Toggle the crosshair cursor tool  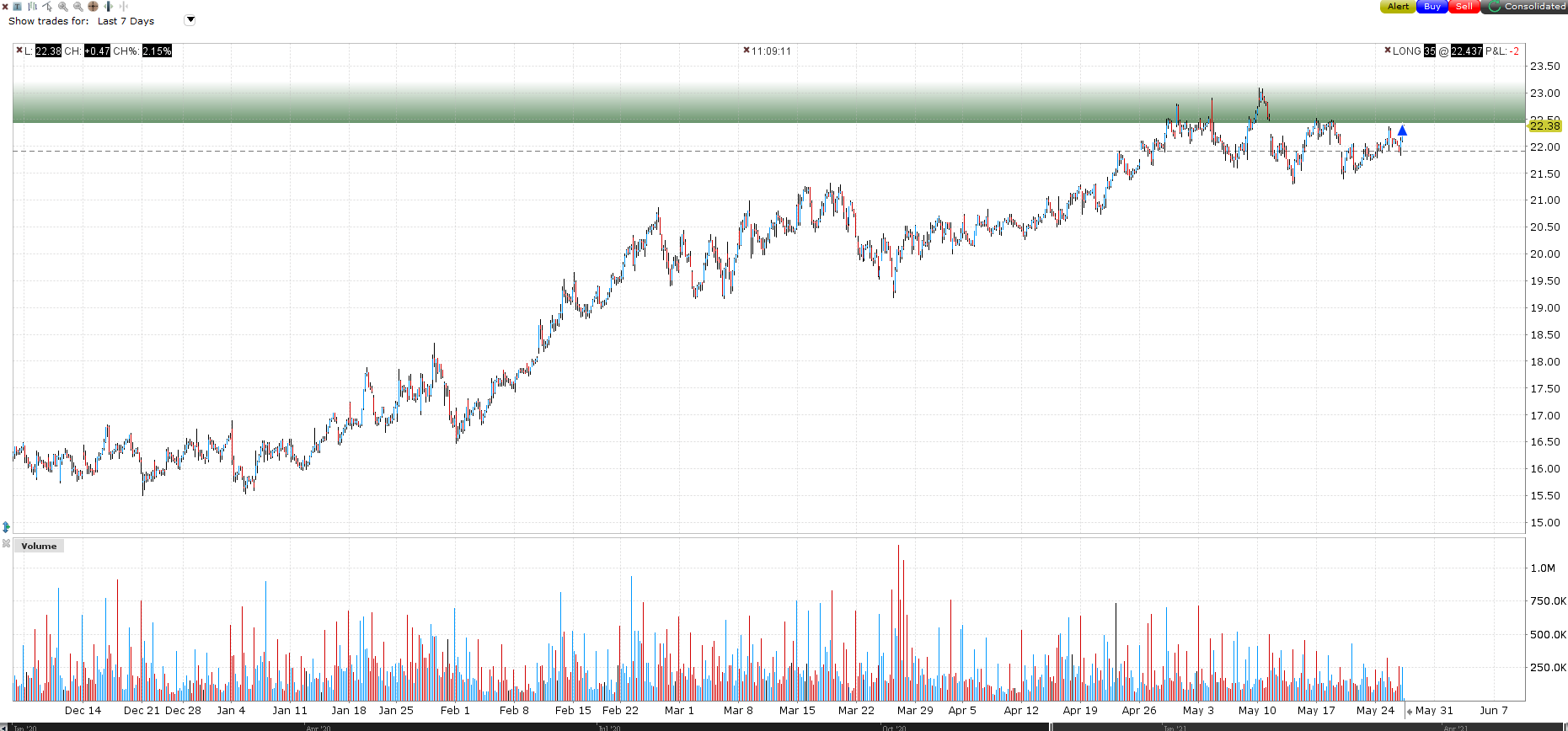93,6
